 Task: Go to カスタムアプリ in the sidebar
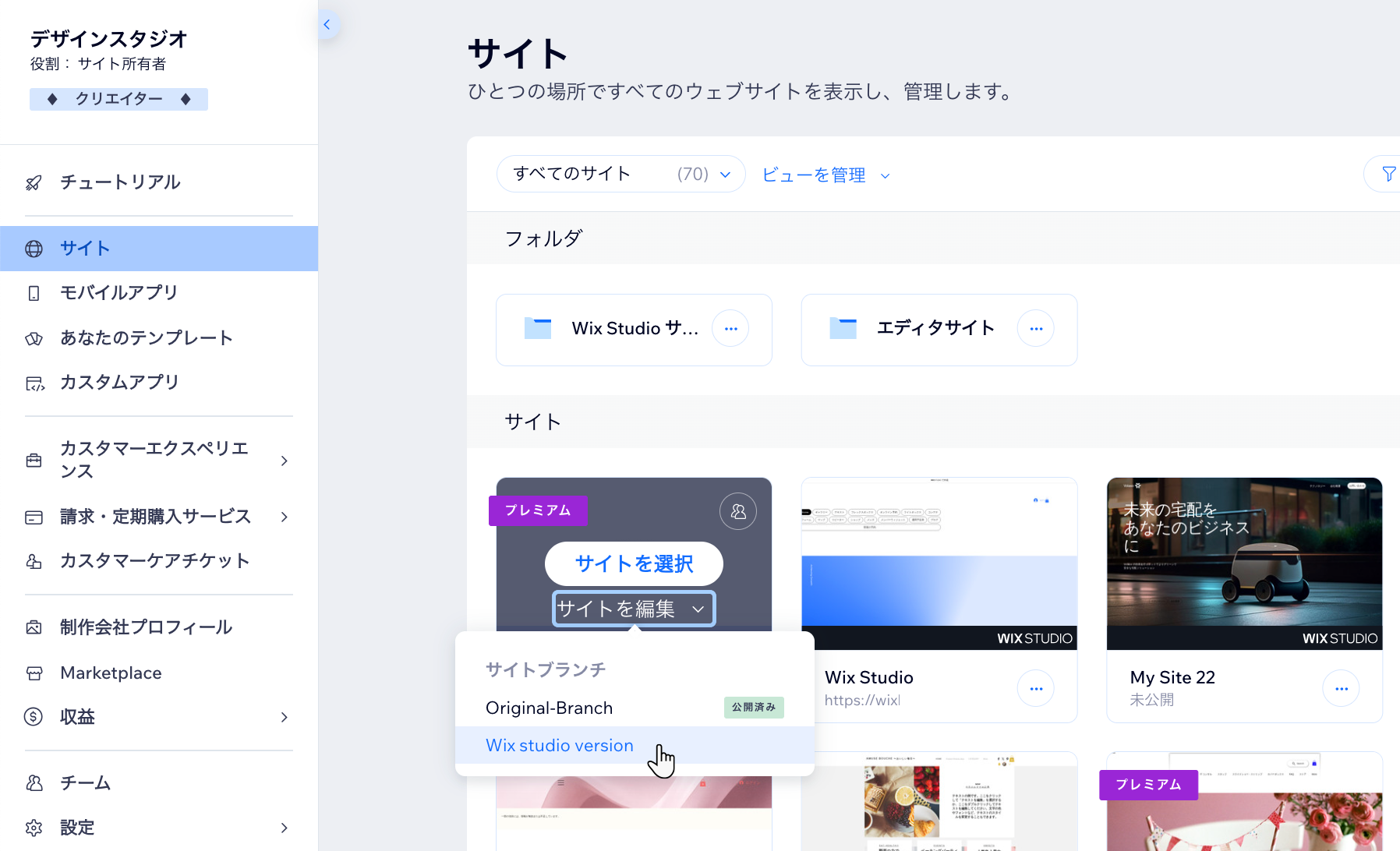pyautogui.click(x=120, y=383)
